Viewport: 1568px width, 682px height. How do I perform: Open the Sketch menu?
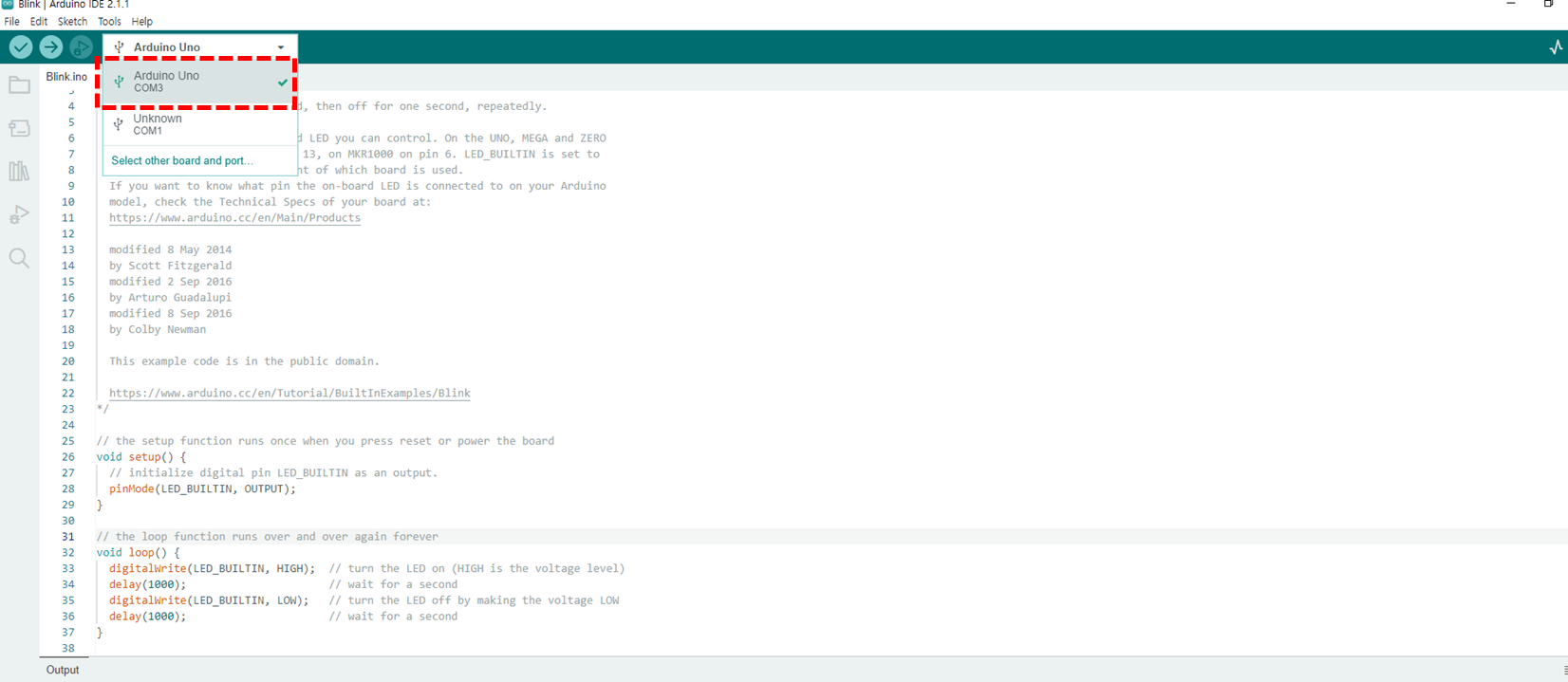pyautogui.click(x=72, y=21)
